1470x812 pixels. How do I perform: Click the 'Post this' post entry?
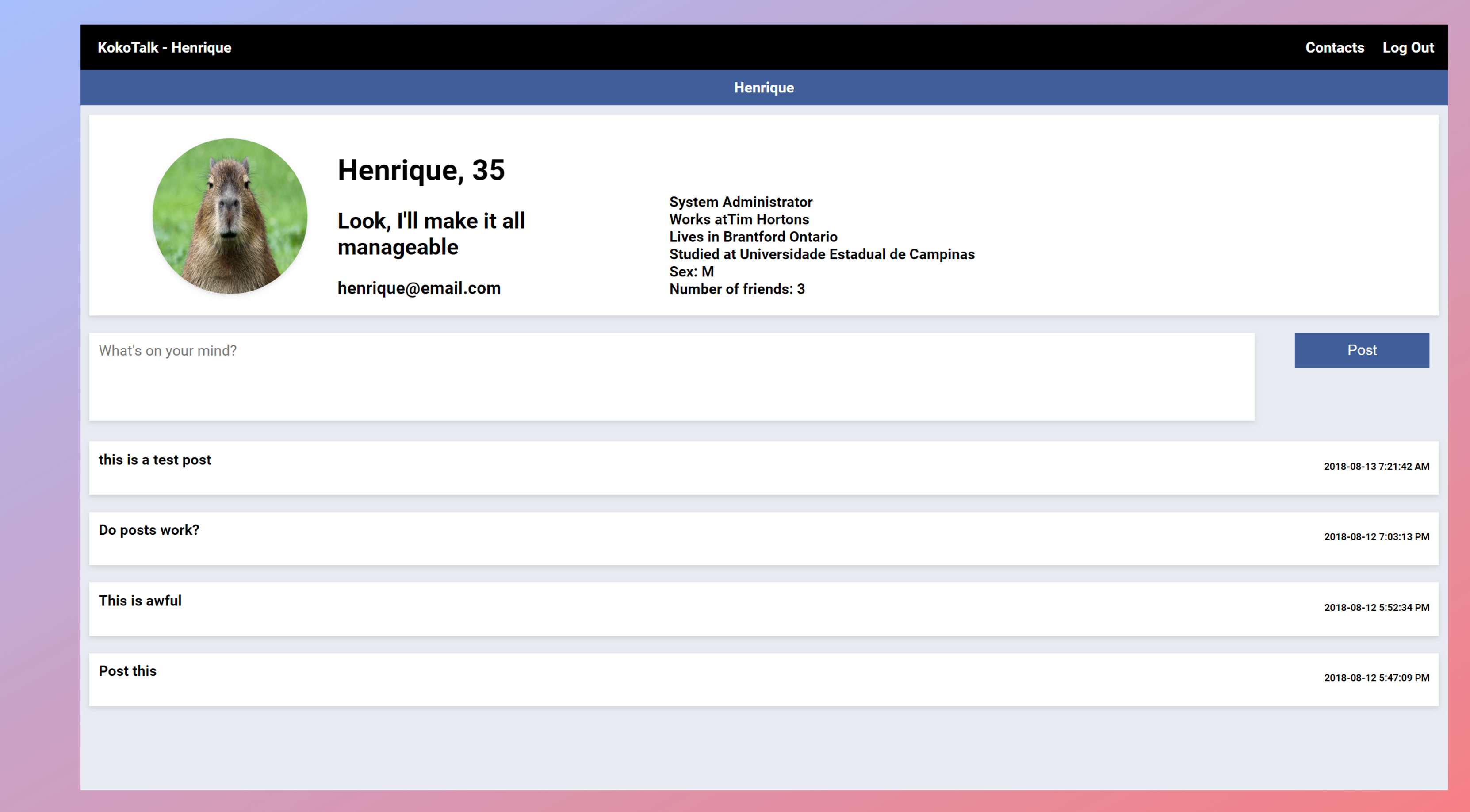pyautogui.click(x=127, y=671)
